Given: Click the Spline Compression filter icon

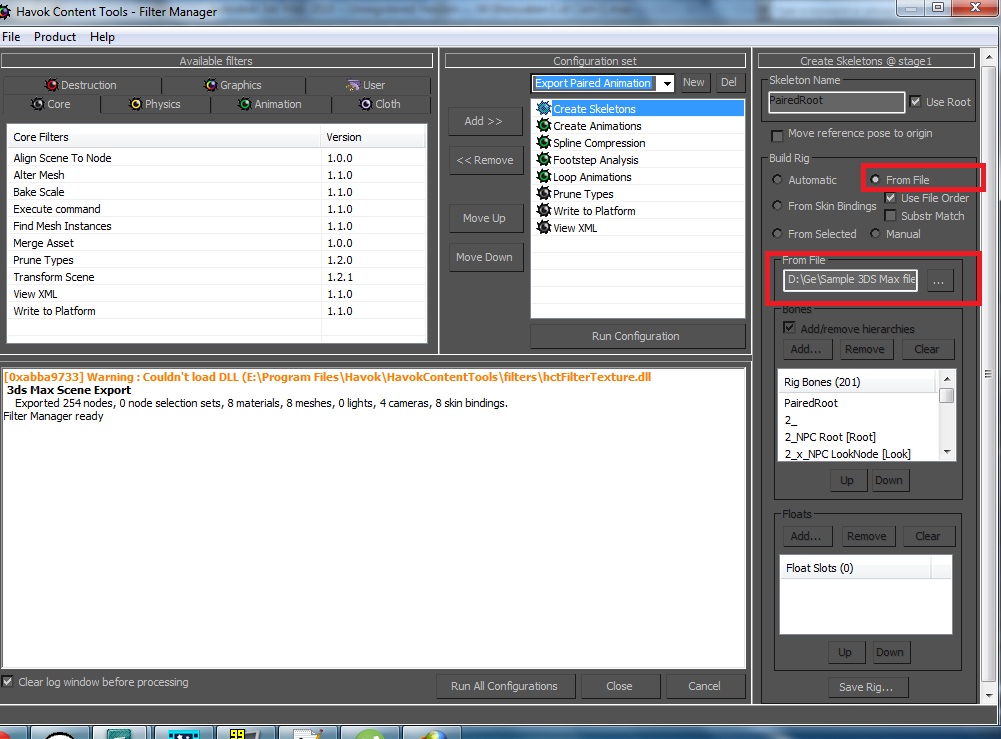Looking at the screenshot, I should click(544, 142).
